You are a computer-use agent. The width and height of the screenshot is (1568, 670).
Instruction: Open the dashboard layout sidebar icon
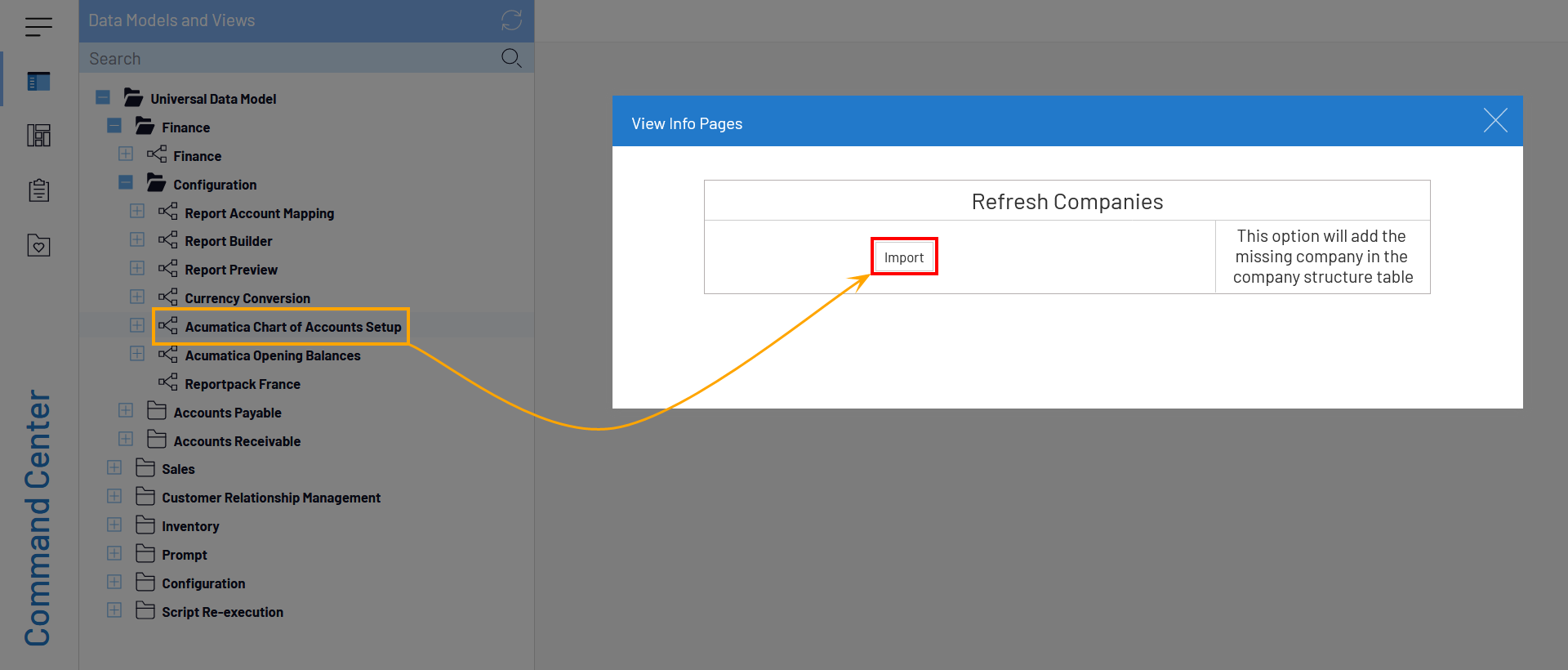(38, 136)
